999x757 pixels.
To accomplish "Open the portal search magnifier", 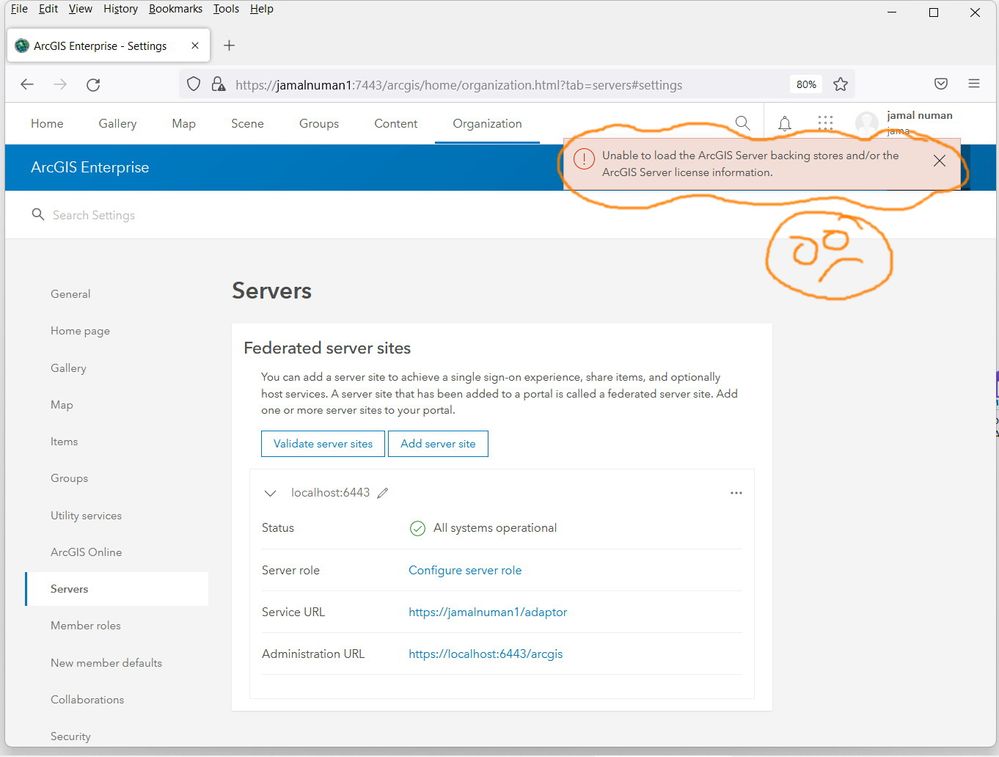I will [x=742, y=122].
